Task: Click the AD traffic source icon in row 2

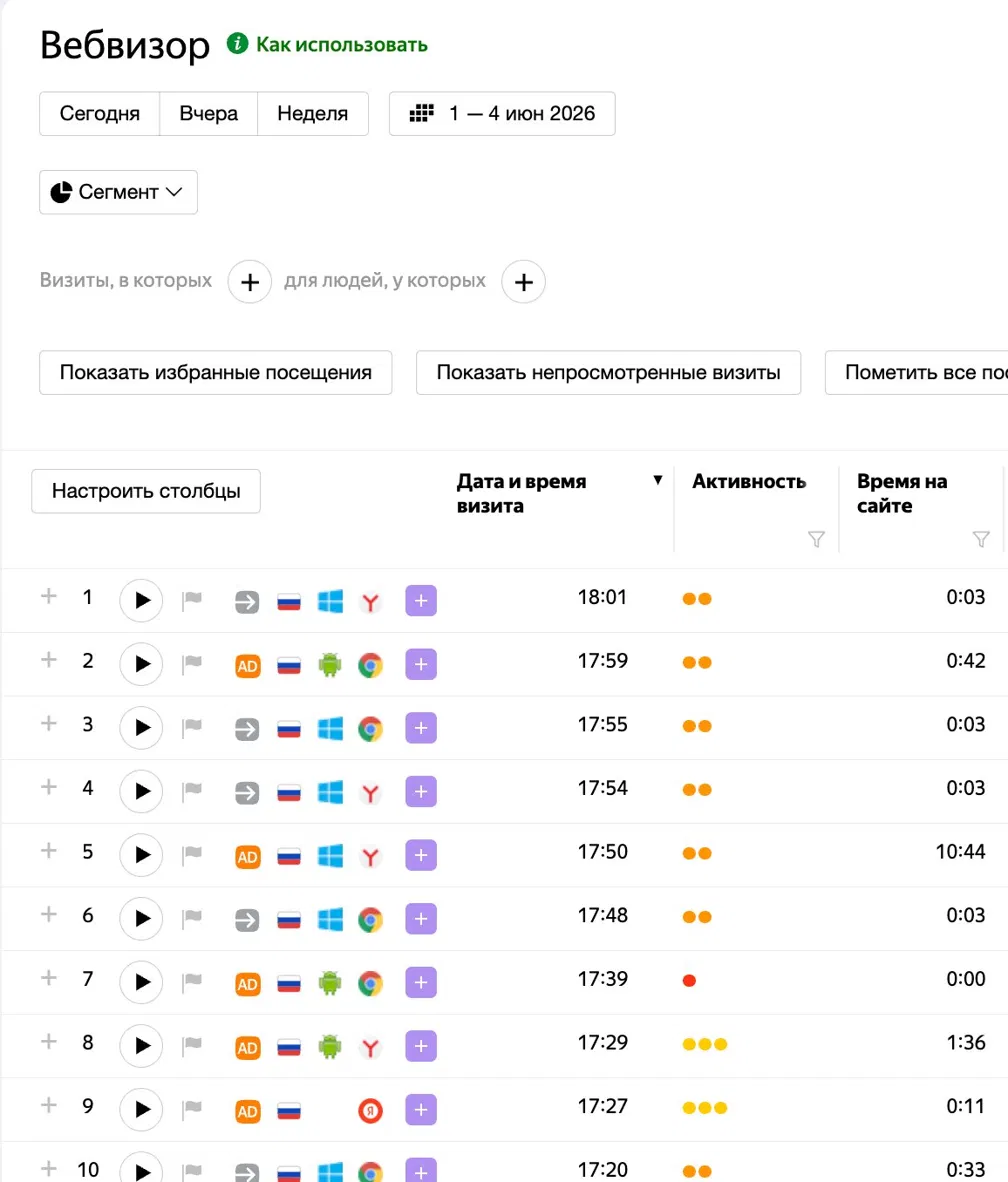Action: click(x=247, y=666)
